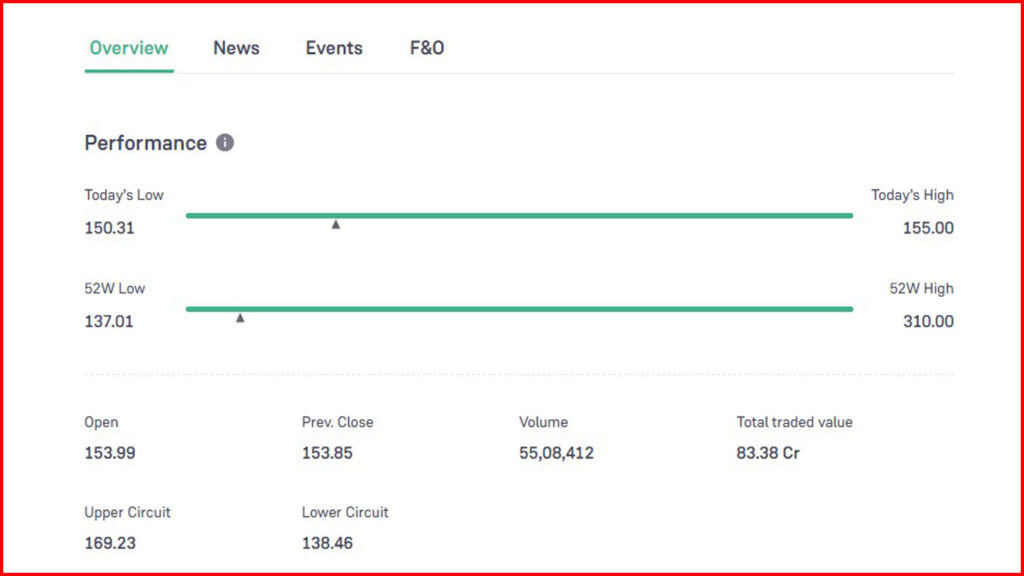
Task: Select 52W High value 310.00
Action: [928, 321]
